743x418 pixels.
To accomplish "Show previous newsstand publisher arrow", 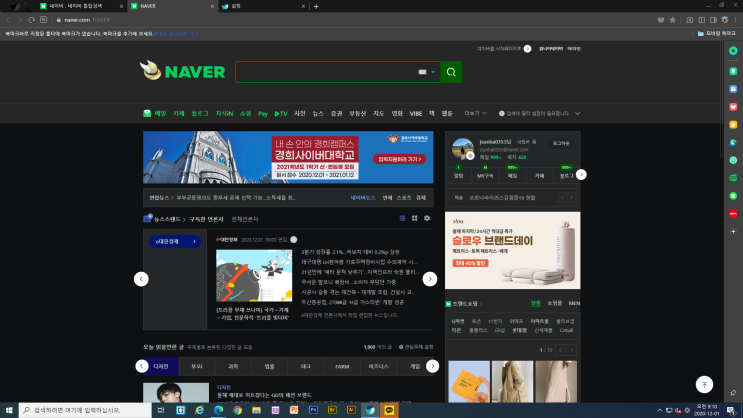I will (x=141, y=279).
